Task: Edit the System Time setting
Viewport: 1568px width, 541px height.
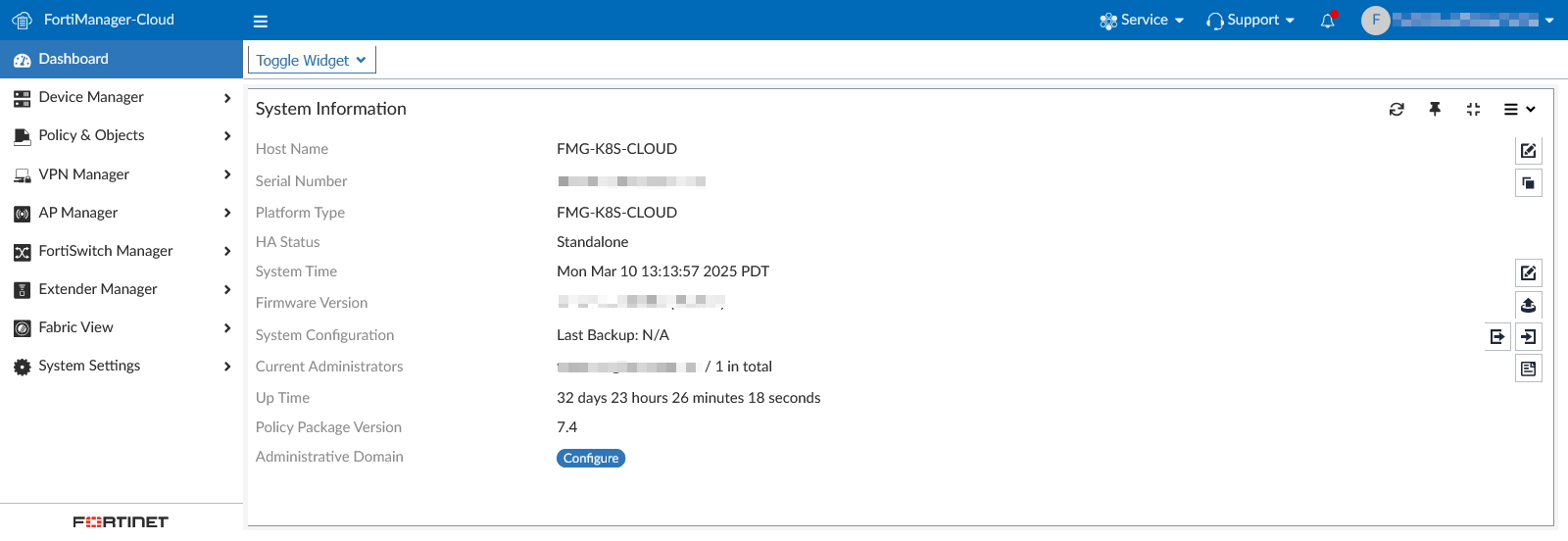Action: coord(1528,273)
